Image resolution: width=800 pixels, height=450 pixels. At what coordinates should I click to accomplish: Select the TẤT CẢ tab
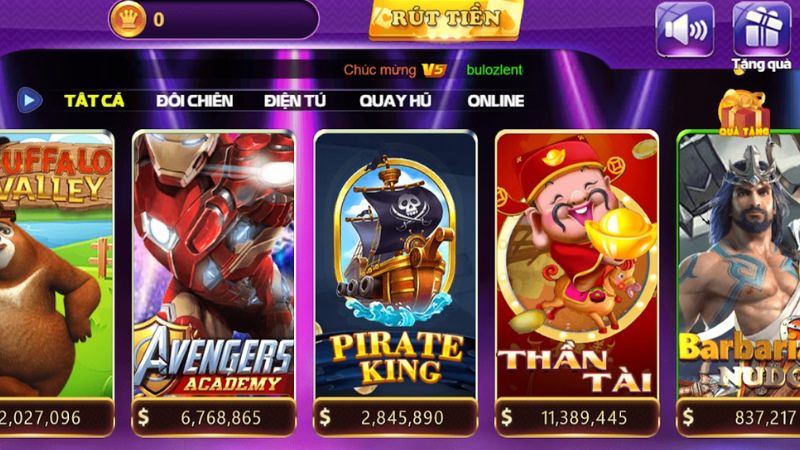click(x=94, y=101)
